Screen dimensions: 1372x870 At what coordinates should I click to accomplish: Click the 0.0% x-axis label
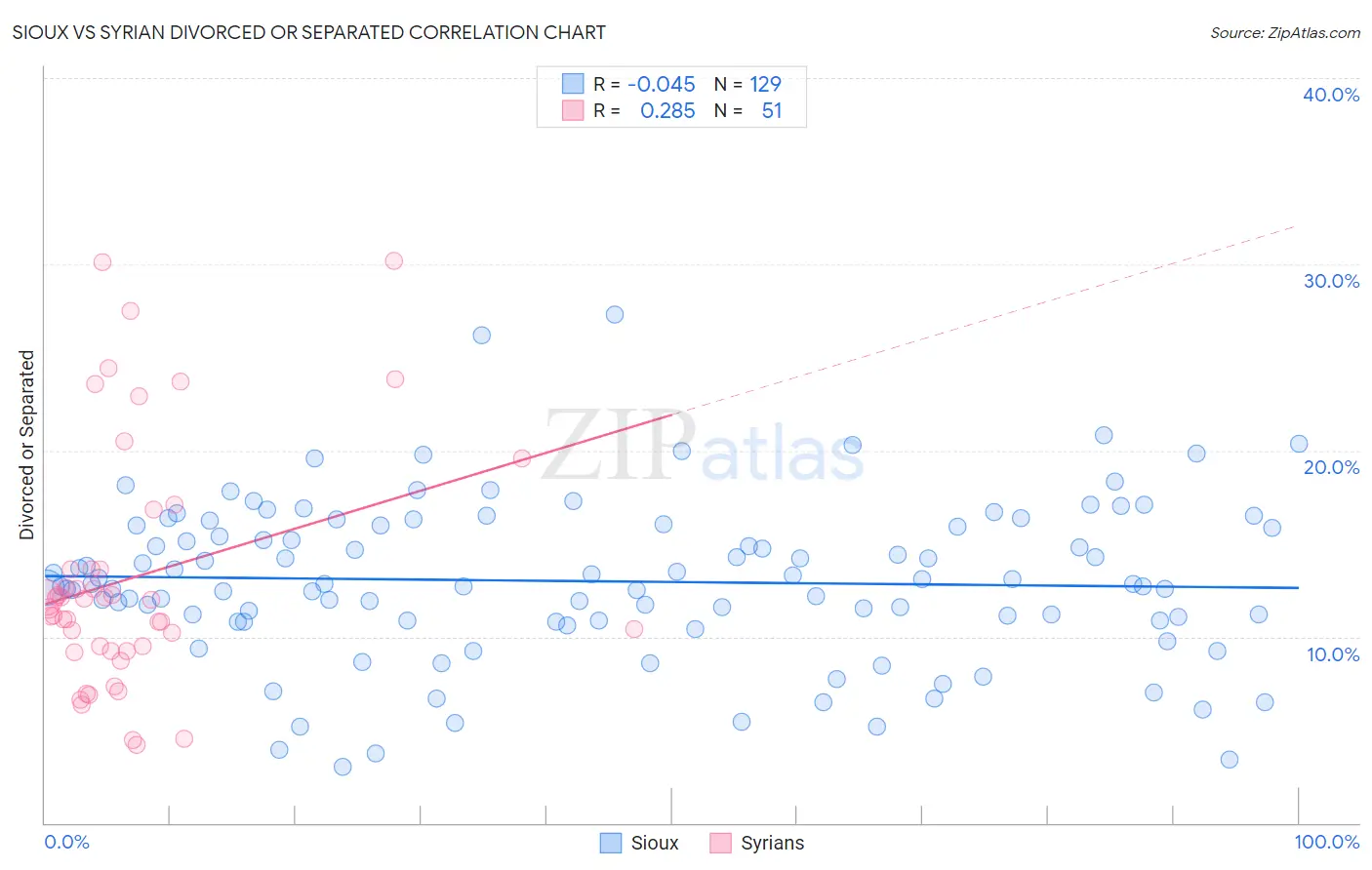(66, 842)
